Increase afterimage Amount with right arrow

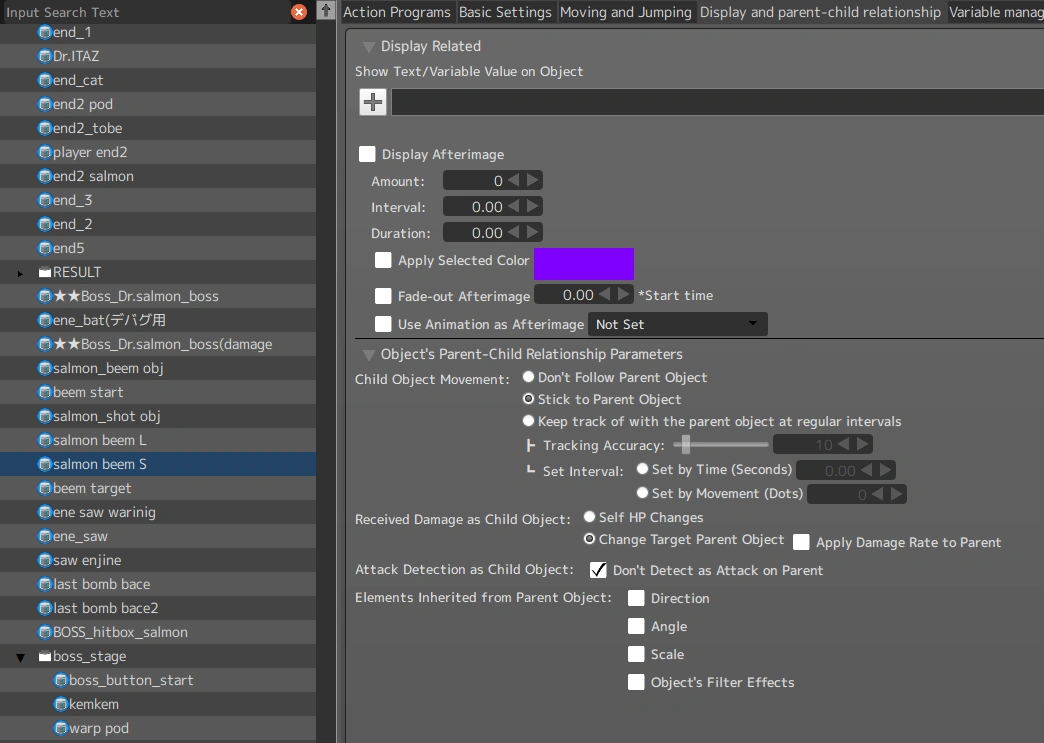pos(533,180)
